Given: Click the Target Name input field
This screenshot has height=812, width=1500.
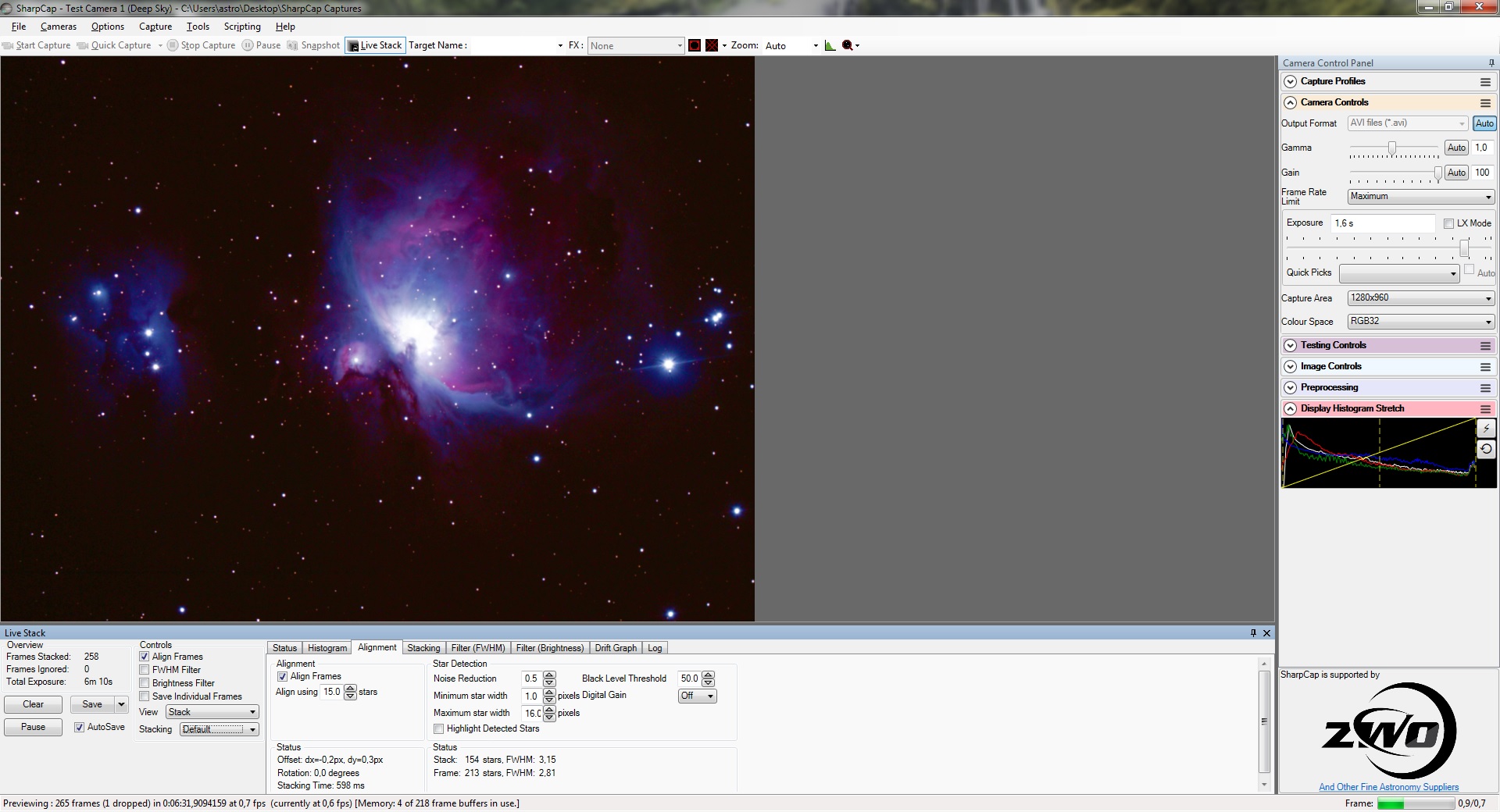Looking at the screenshot, I should [517, 45].
